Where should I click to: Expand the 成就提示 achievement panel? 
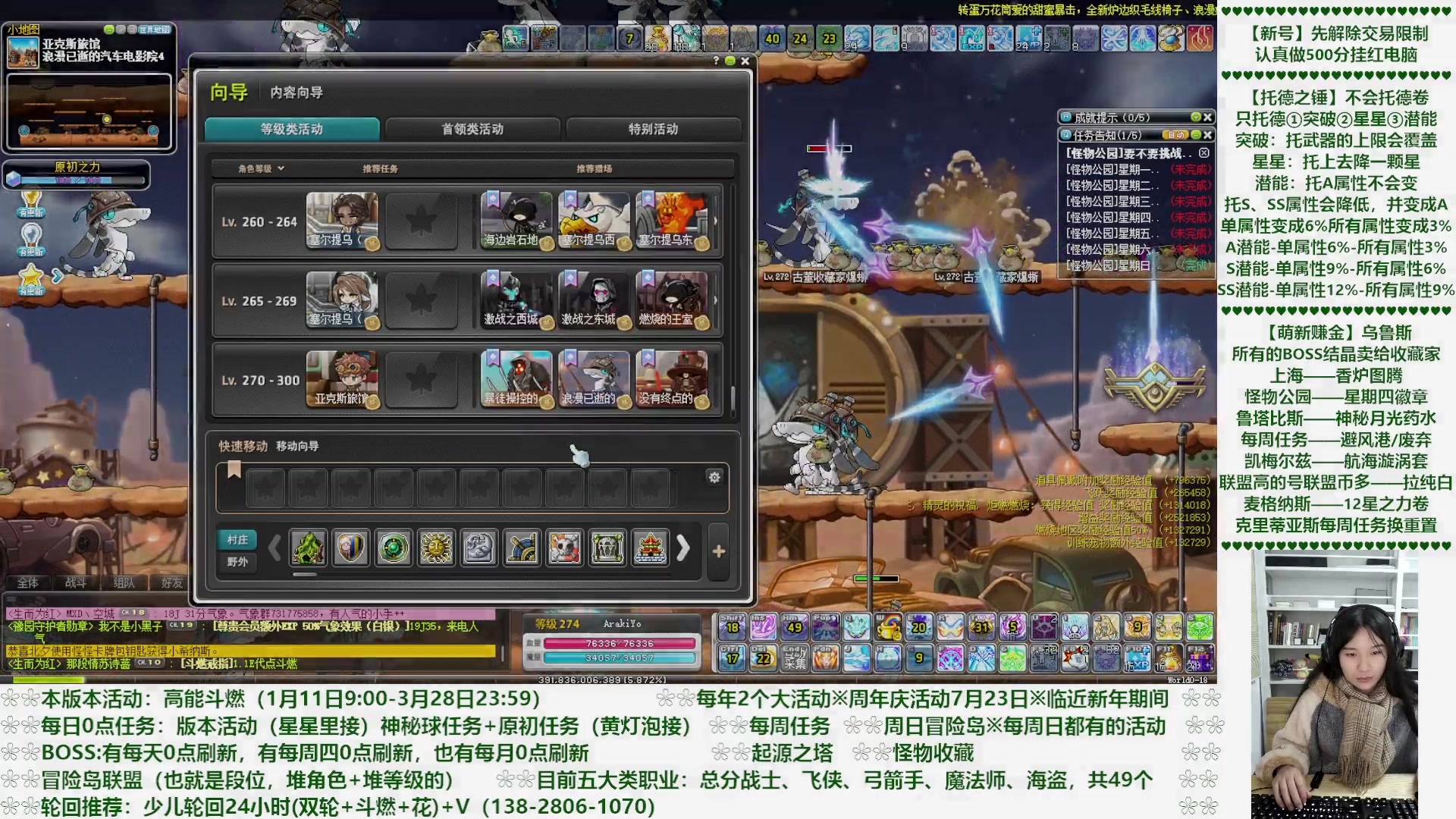pyautogui.click(x=1195, y=117)
